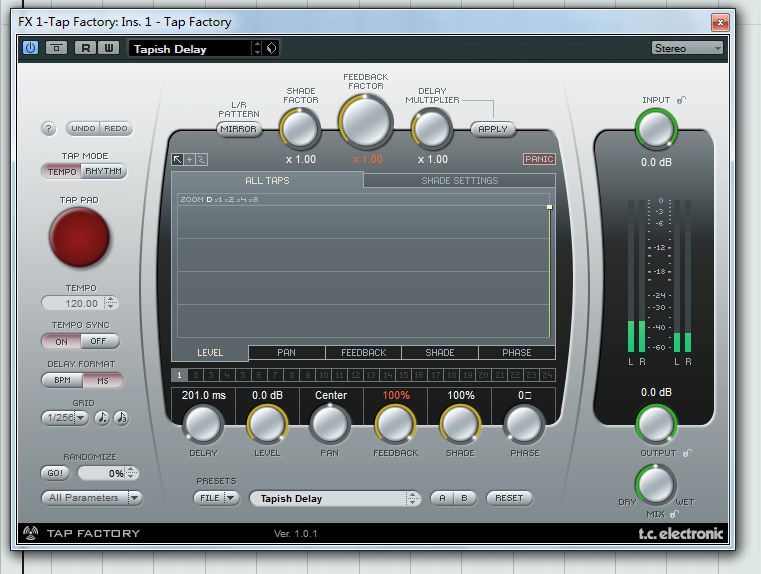Open the Grid 1/256 dropdown
Screen dimensions: 761x574
[65, 418]
